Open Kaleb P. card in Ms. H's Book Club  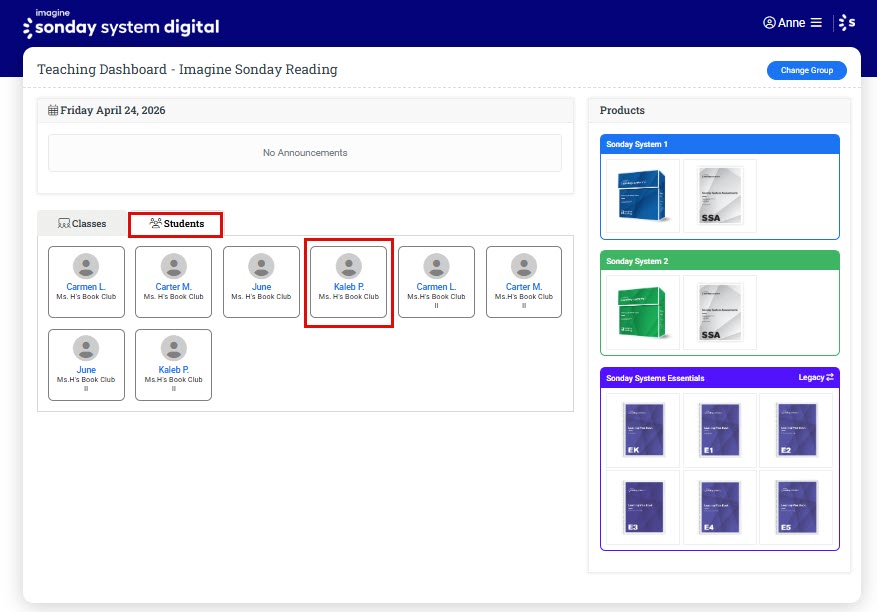pyautogui.click(x=348, y=282)
